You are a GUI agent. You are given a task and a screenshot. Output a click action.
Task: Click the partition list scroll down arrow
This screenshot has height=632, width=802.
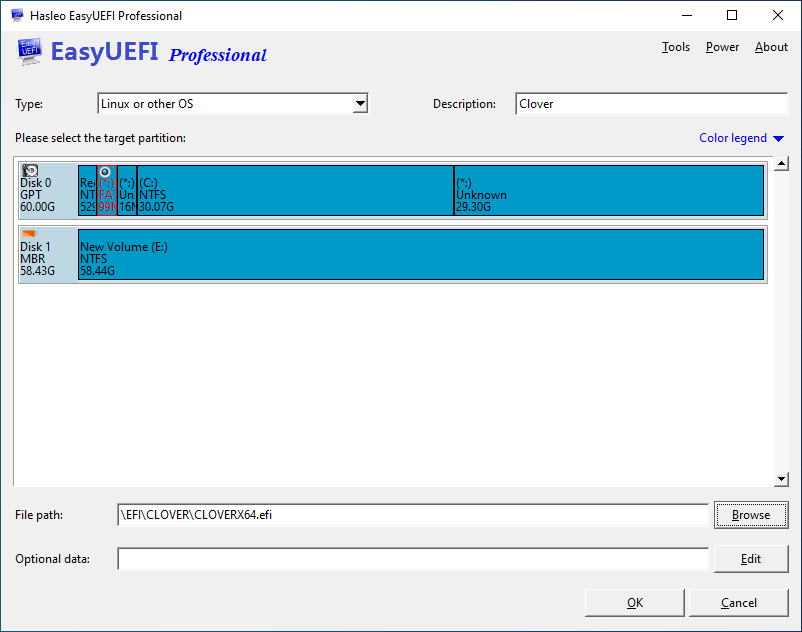[x=781, y=479]
